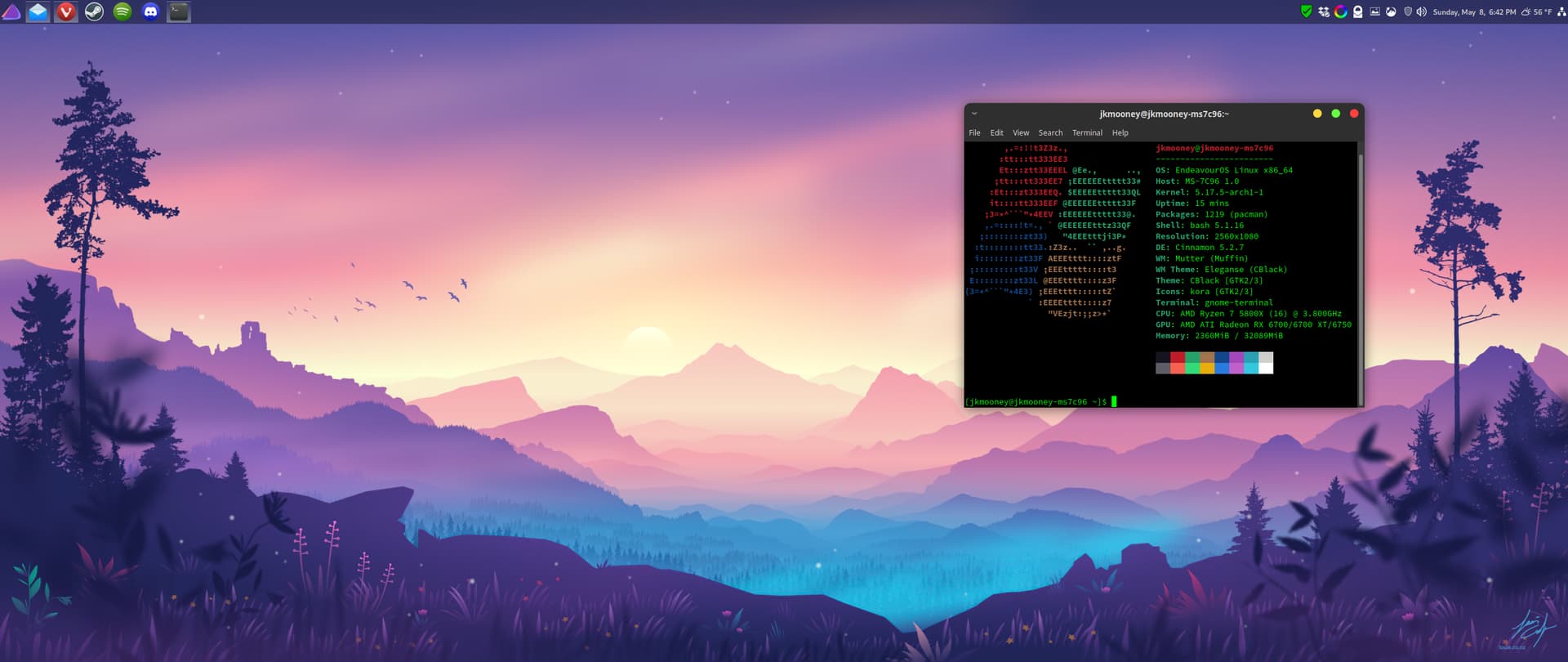
Task: Click the 'Terminal: gnome-terminal' line
Action: pos(1214,302)
